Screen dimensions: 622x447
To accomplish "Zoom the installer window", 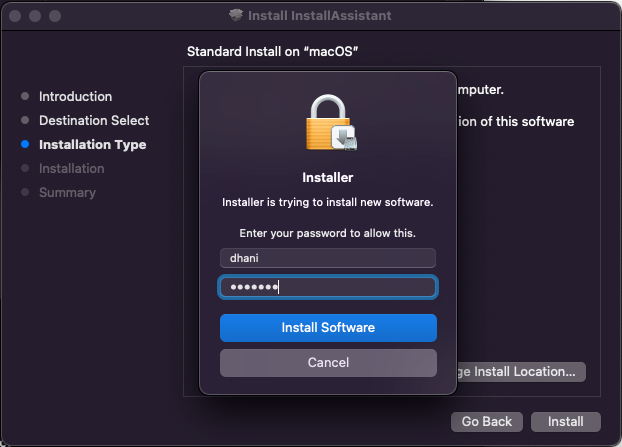I will tap(55, 16).
